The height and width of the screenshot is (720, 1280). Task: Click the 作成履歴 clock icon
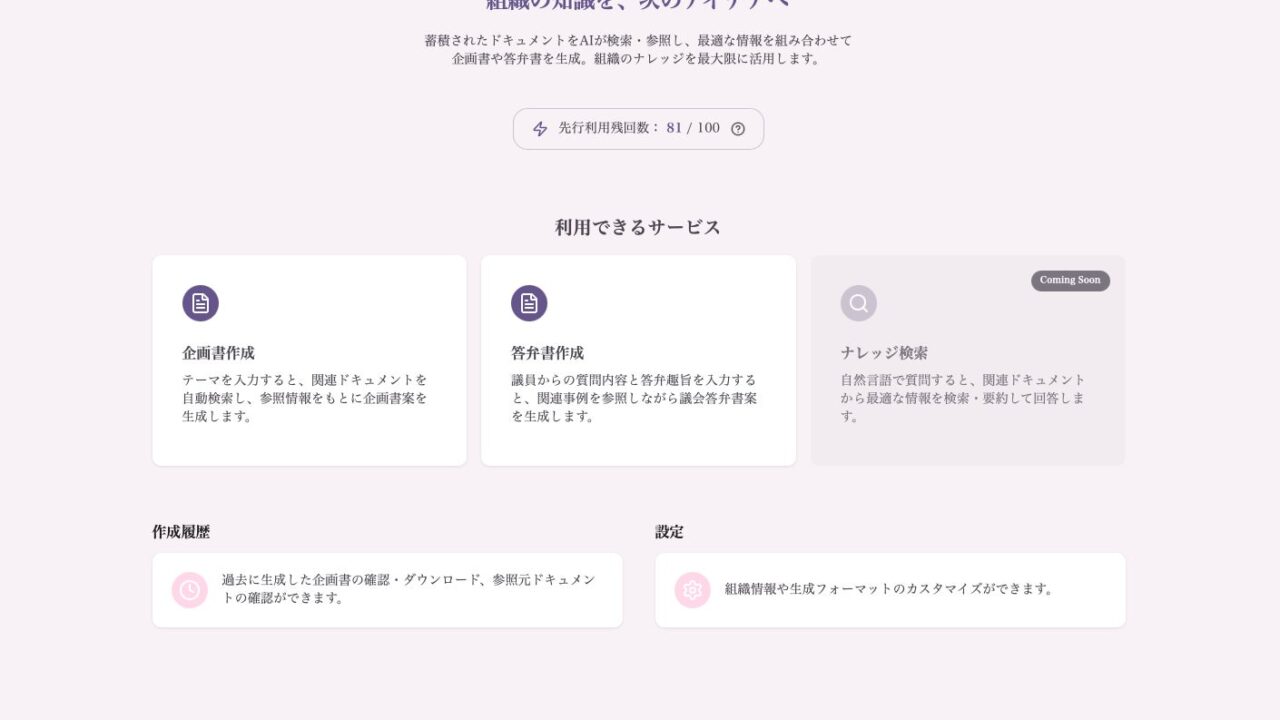click(x=190, y=590)
